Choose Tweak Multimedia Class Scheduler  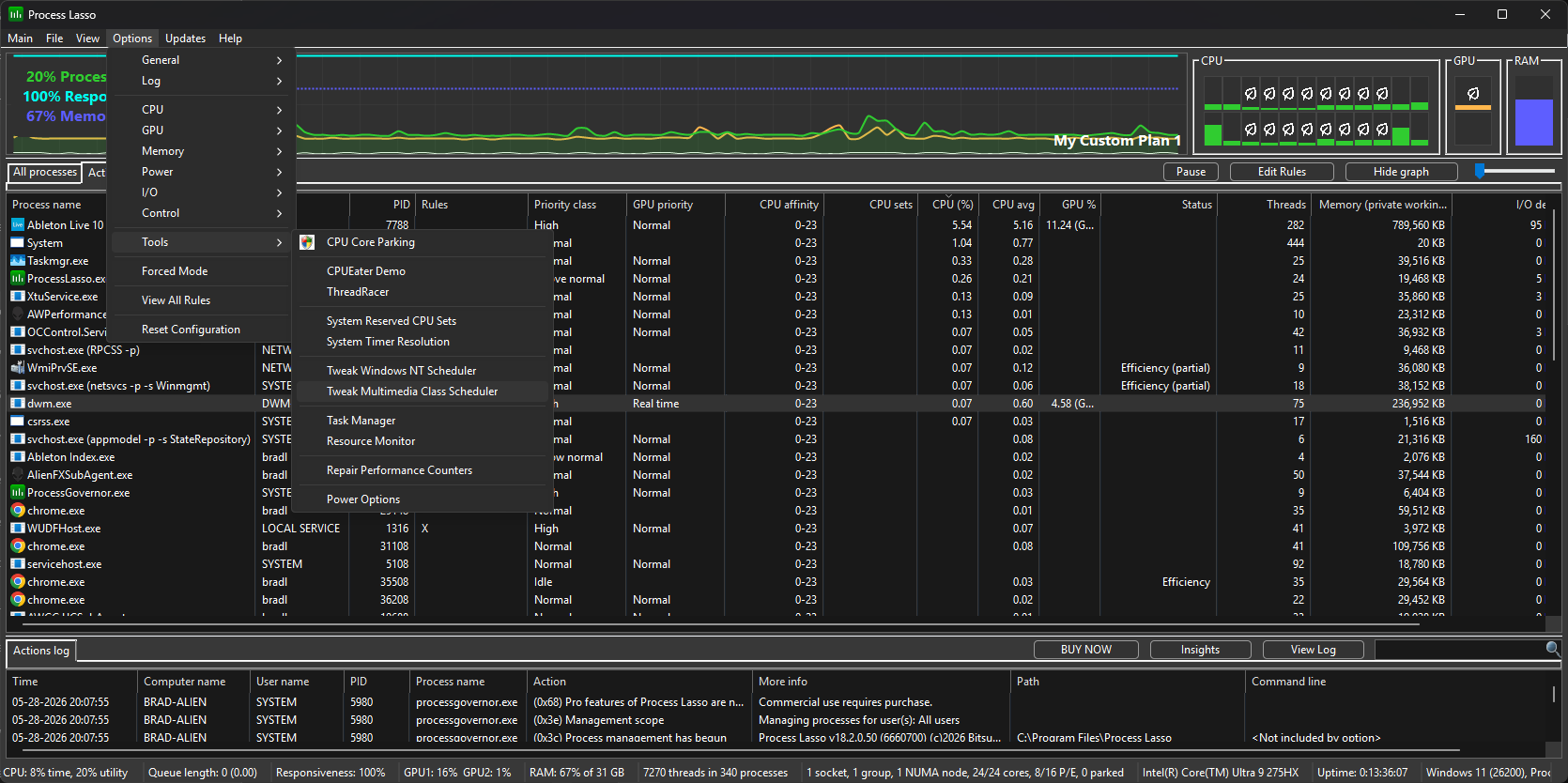click(423, 391)
